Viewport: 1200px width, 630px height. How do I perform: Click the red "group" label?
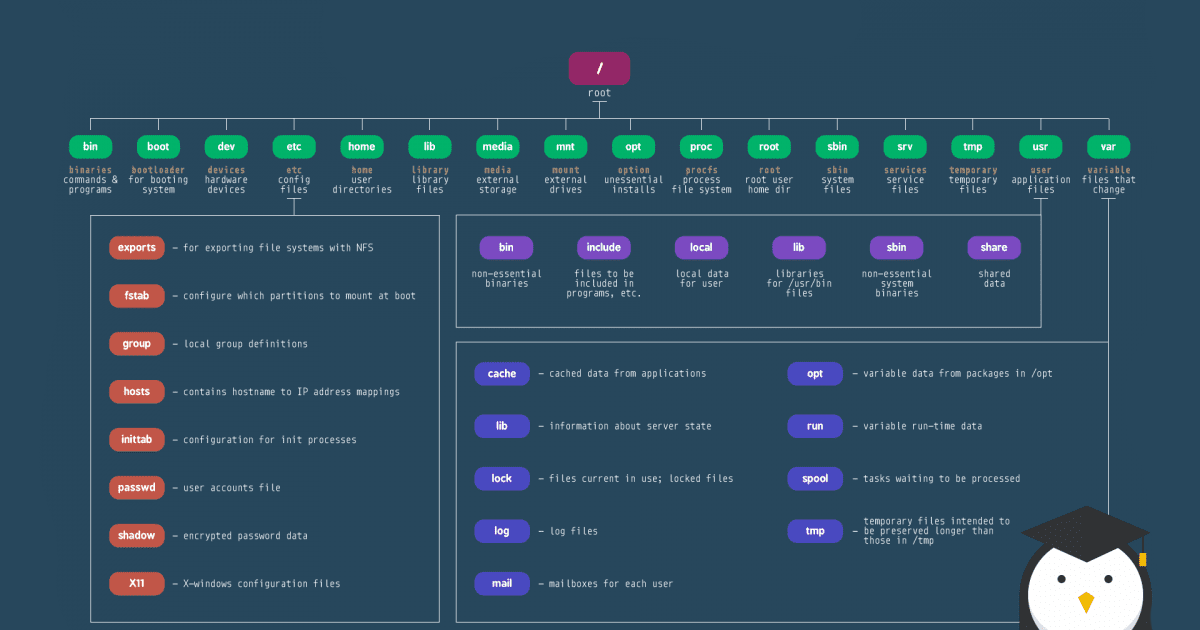pos(137,343)
